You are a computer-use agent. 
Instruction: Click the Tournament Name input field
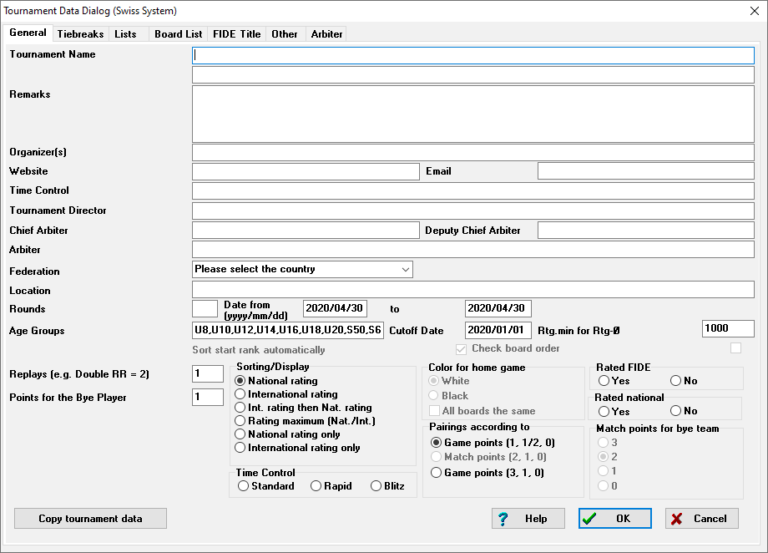[x=472, y=55]
